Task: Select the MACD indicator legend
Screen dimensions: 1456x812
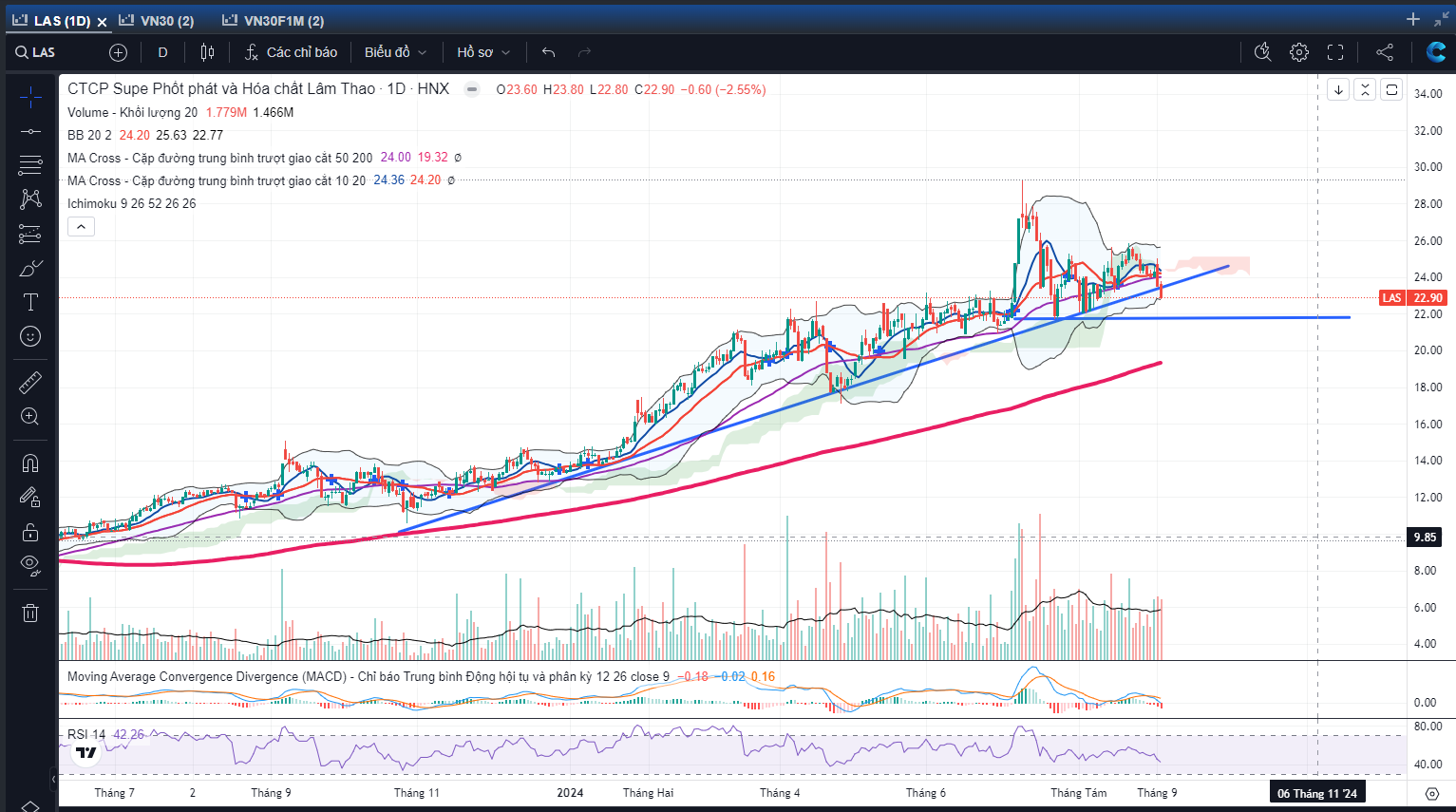Action: [368, 676]
